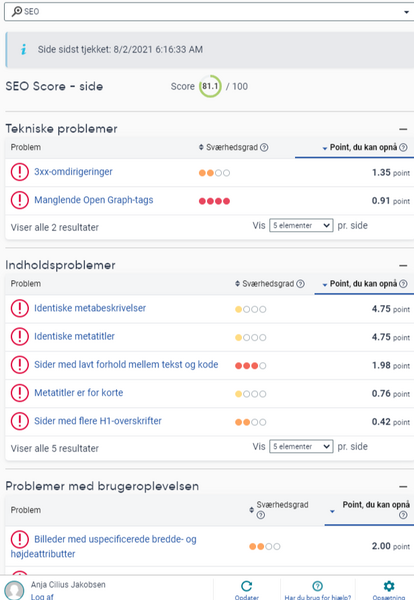The width and height of the screenshot is (414, 600).
Task: Collapse the Indholdsproblemer section
Action: point(403,266)
